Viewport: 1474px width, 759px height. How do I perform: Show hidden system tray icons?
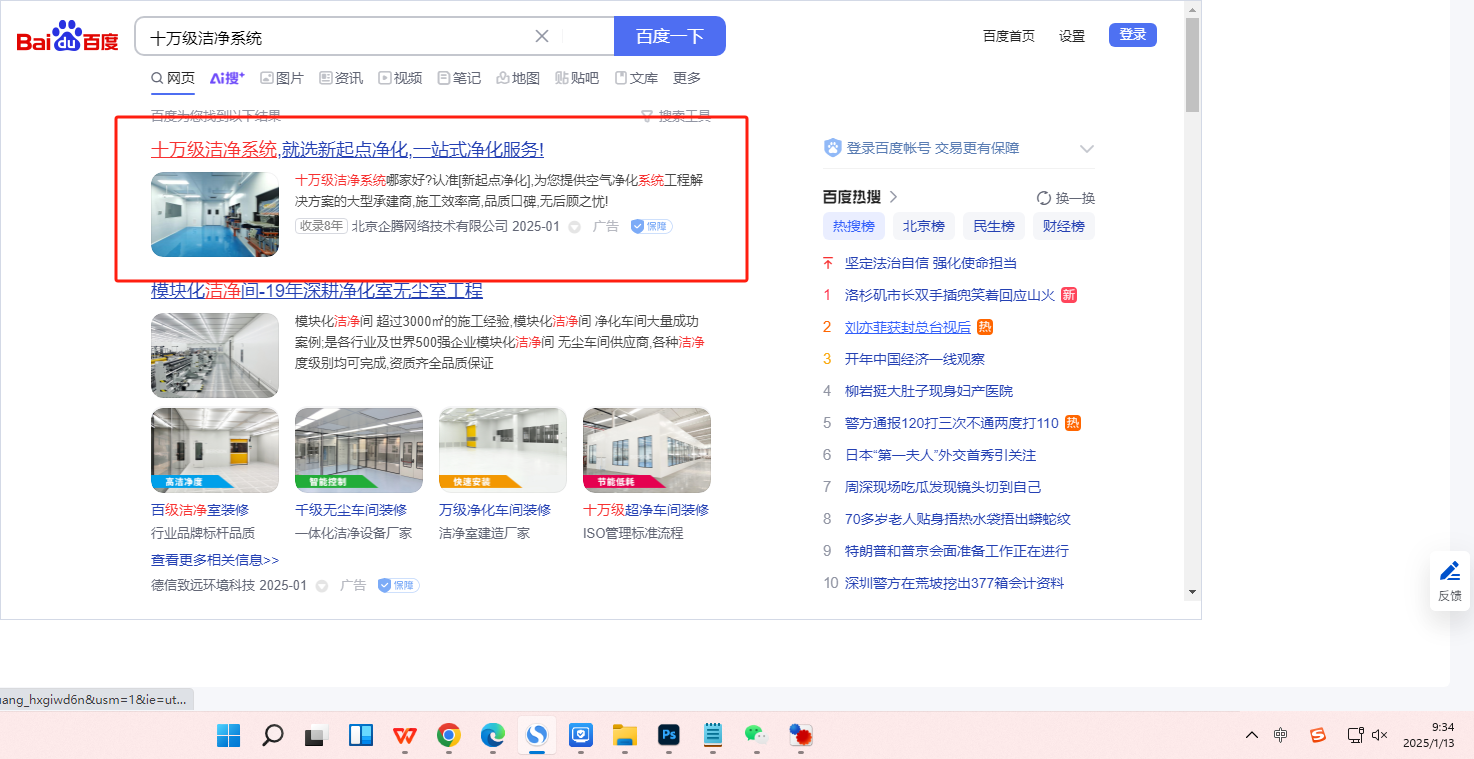point(1252,735)
